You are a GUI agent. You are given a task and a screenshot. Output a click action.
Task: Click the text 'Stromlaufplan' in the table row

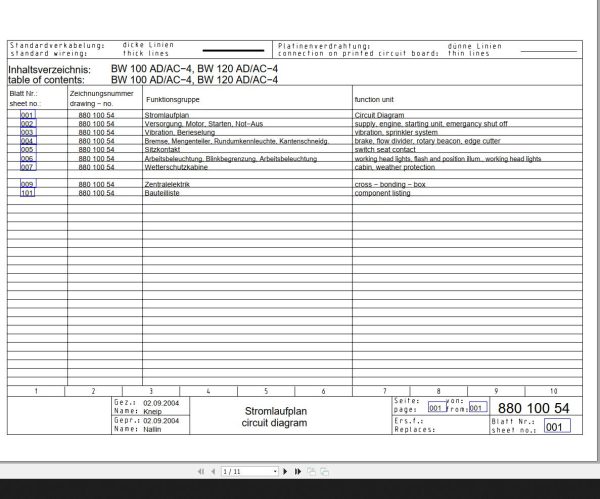pyautogui.click(x=167, y=115)
